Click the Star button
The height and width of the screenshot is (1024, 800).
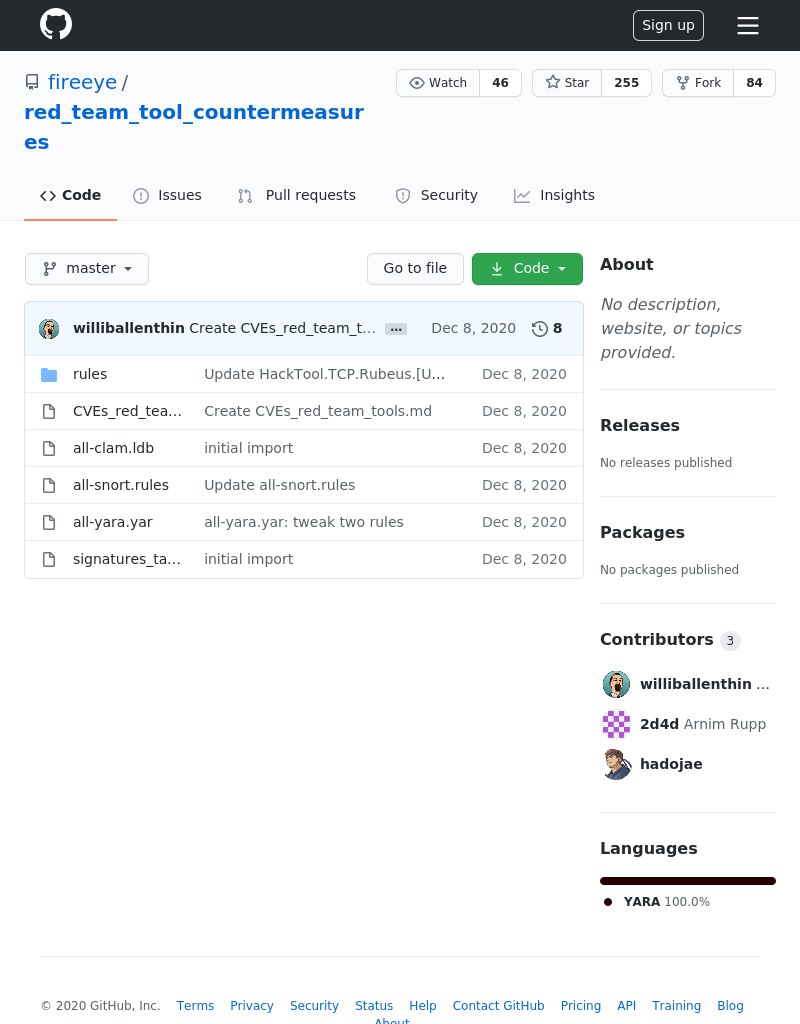tap(567, 83)
